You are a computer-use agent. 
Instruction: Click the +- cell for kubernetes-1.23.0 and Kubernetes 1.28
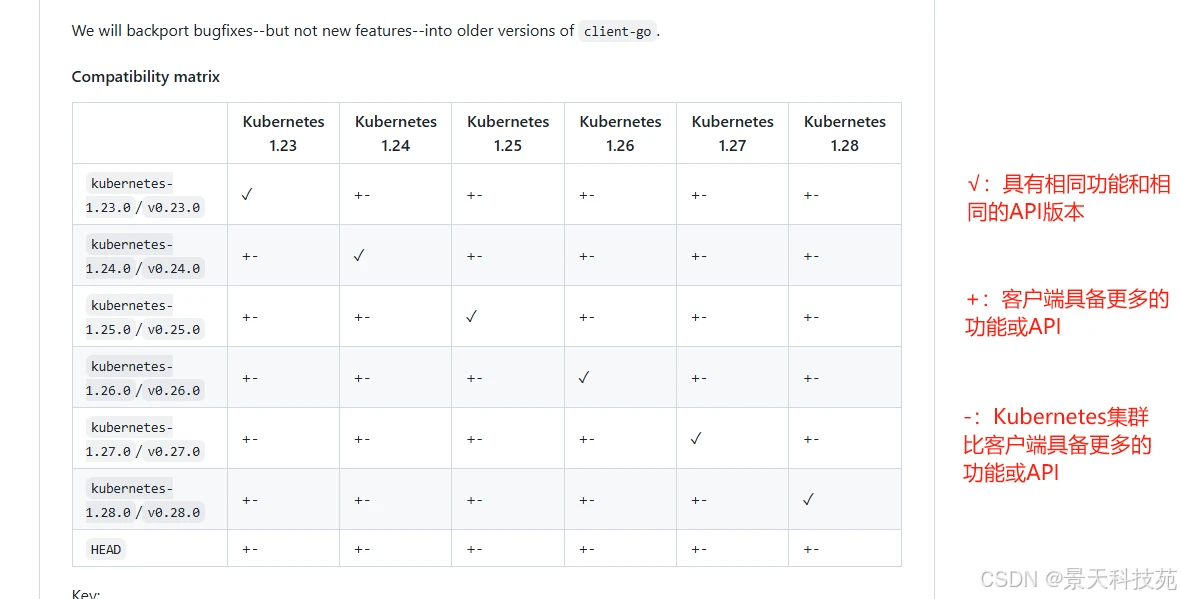811,195
